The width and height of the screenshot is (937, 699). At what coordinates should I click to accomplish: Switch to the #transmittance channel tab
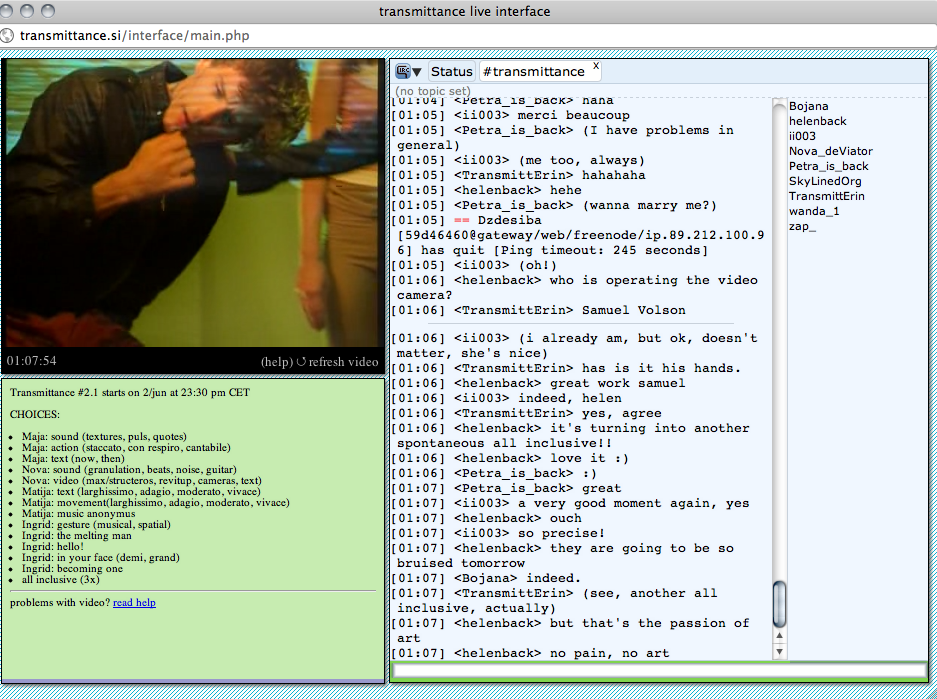[x=534, y=72]
